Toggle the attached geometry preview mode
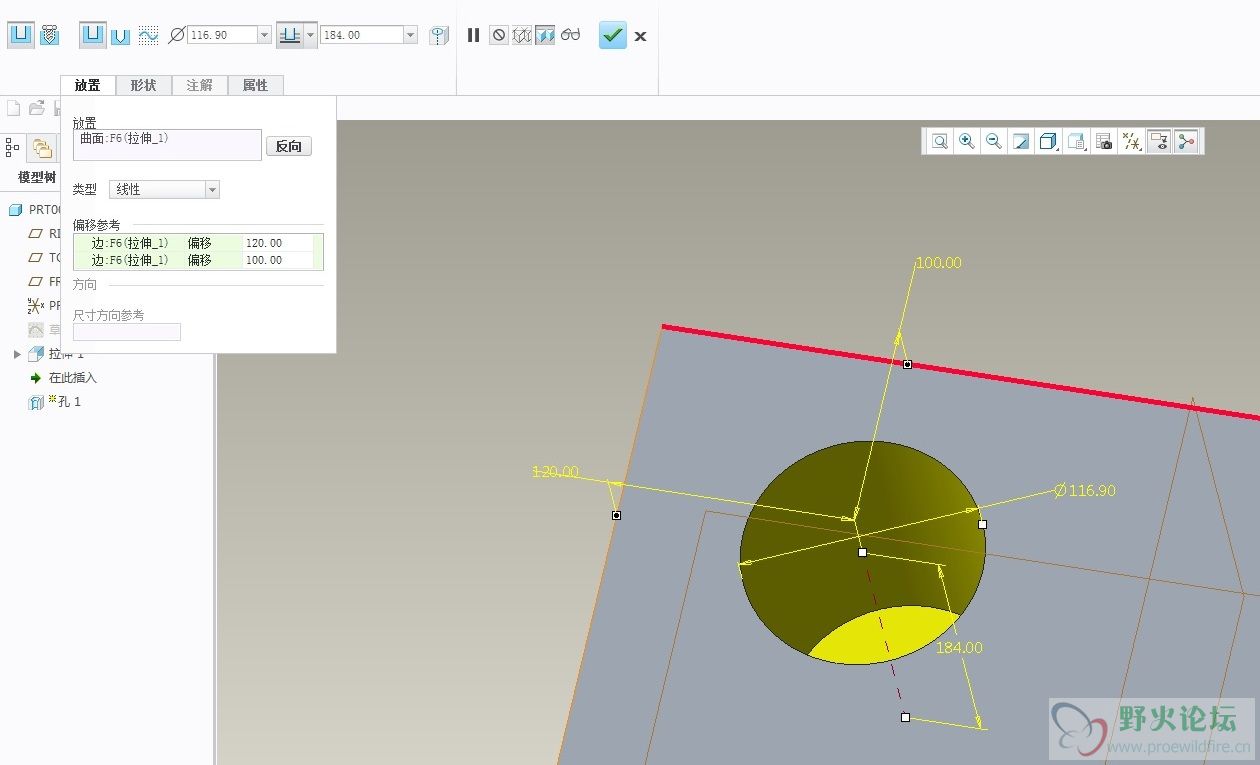The image size is (1260, 765). (545, 35)
